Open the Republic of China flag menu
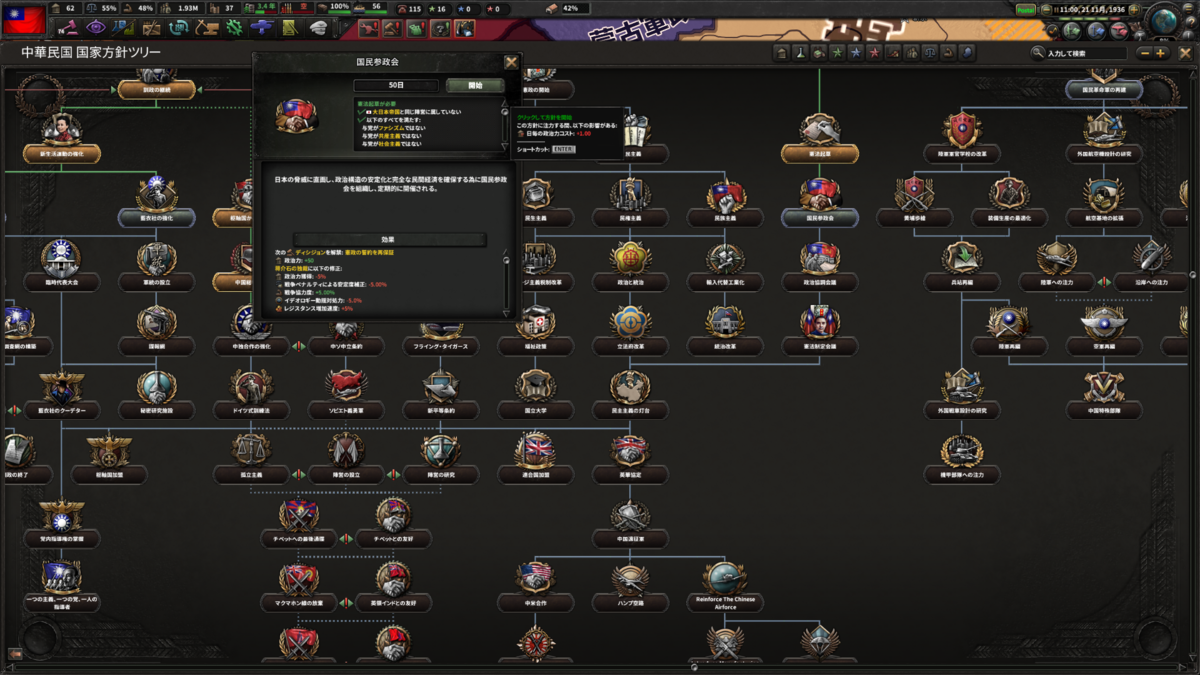This screenshot has height=675, width=1200. point(23,20)
